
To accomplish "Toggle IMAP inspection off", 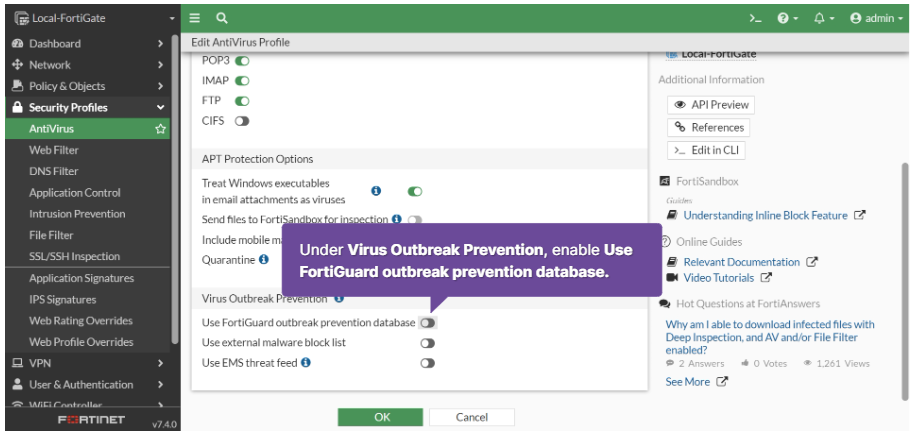I will 242,81.
